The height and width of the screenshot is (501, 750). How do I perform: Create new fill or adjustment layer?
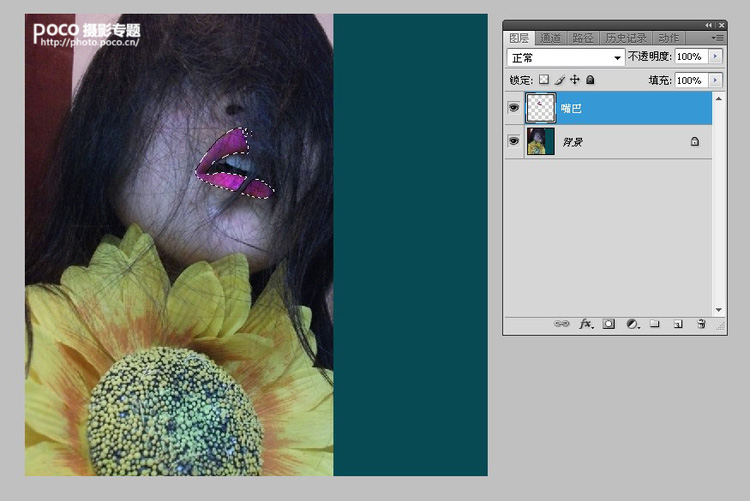[x=632, y=324]
